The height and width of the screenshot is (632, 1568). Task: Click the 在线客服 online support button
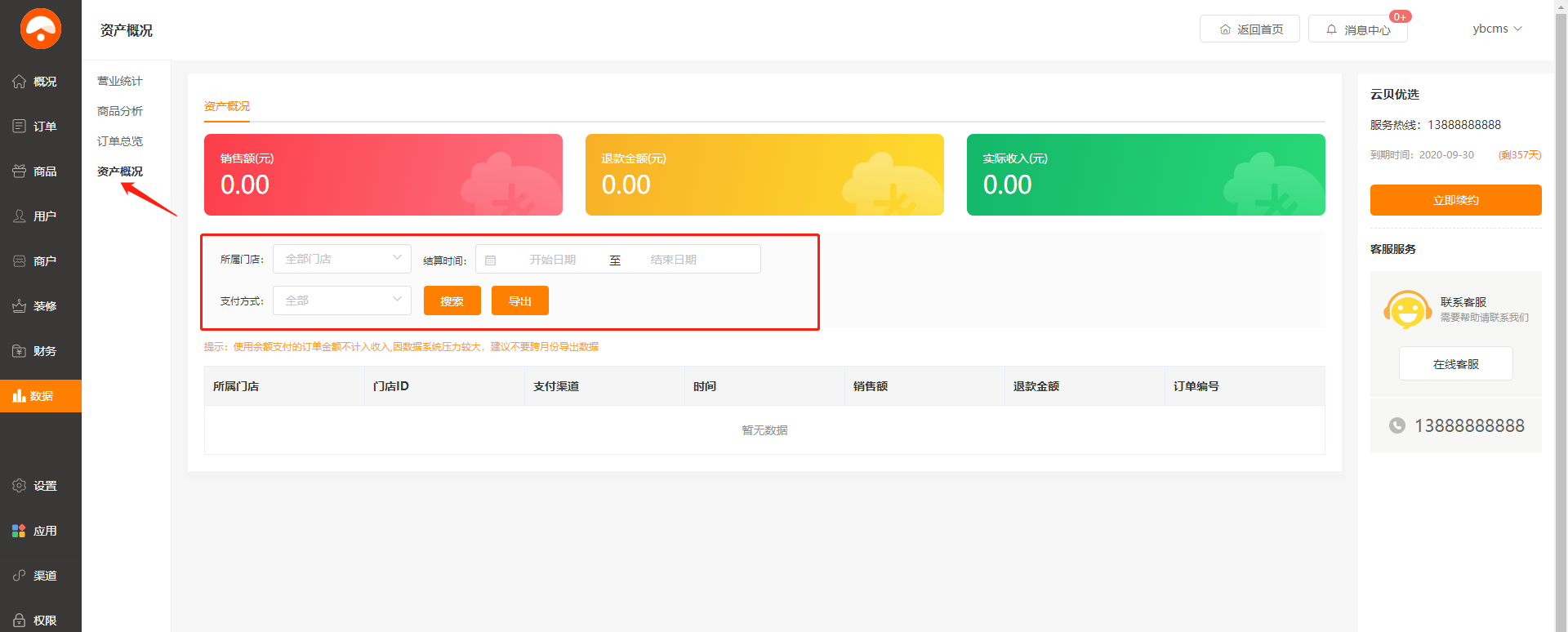[x=1455, y=364]
